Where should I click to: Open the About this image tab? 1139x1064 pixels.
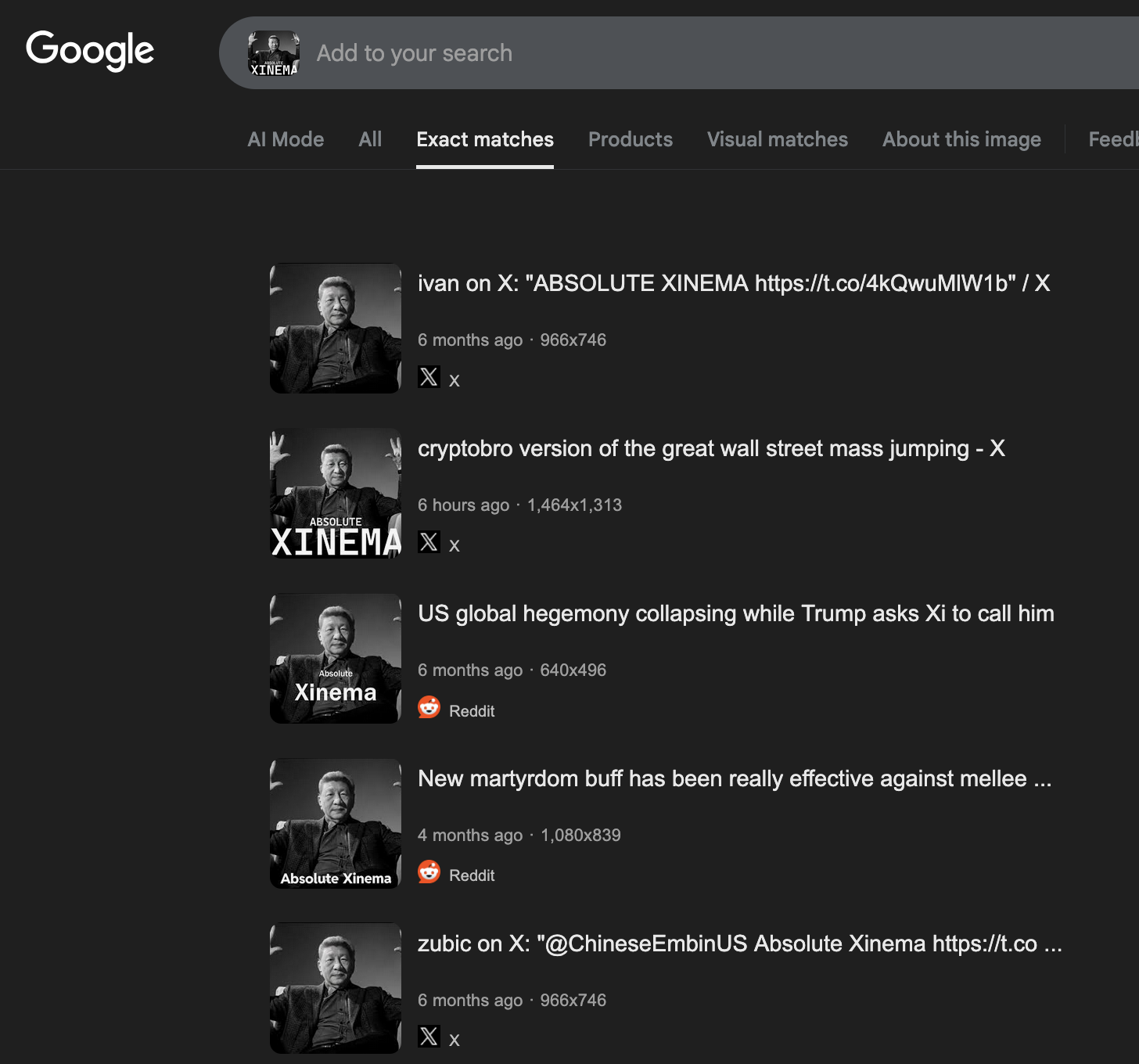pos(961,139)
